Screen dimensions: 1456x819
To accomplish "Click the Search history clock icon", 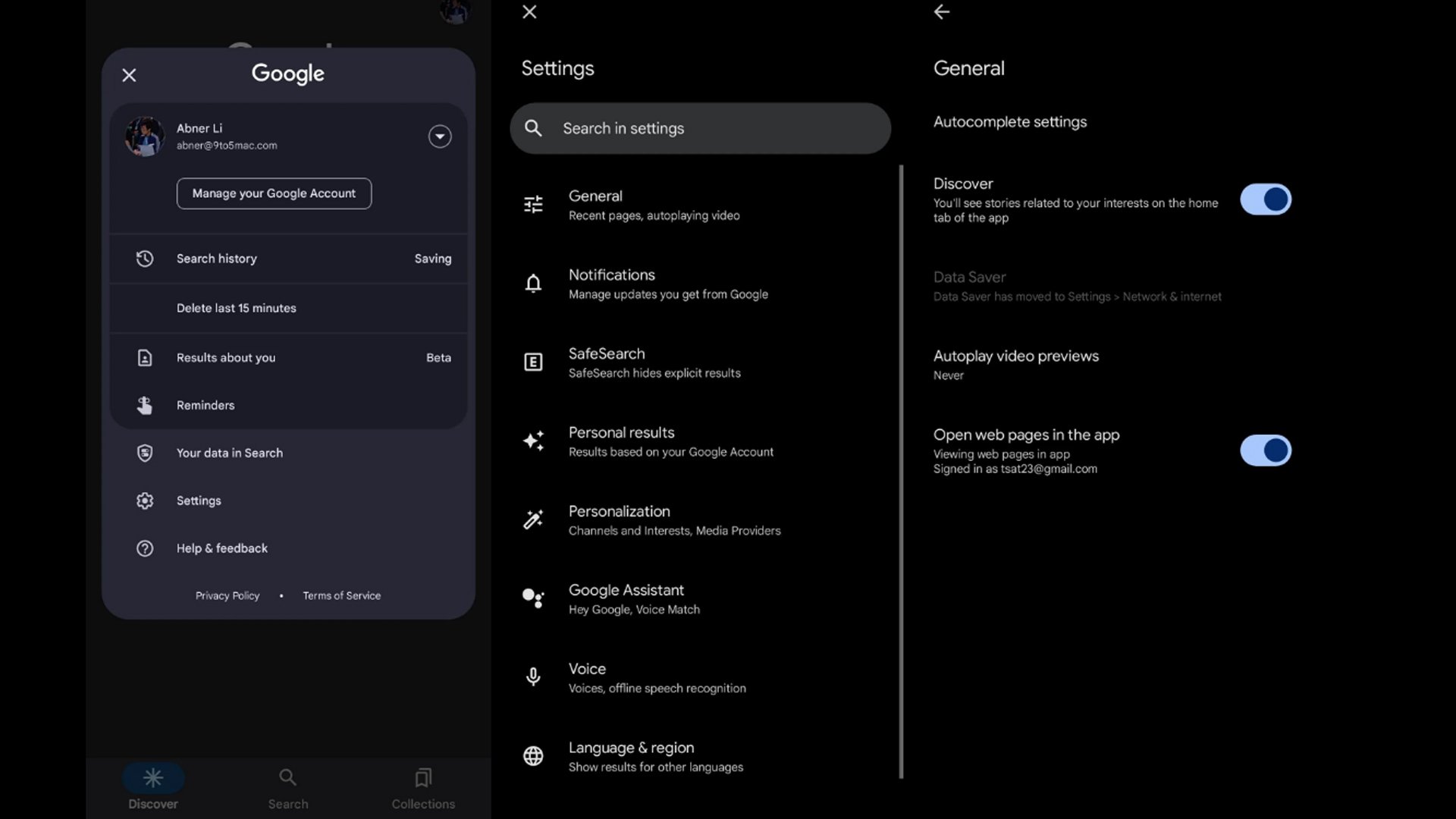I will tap(145, 259).
